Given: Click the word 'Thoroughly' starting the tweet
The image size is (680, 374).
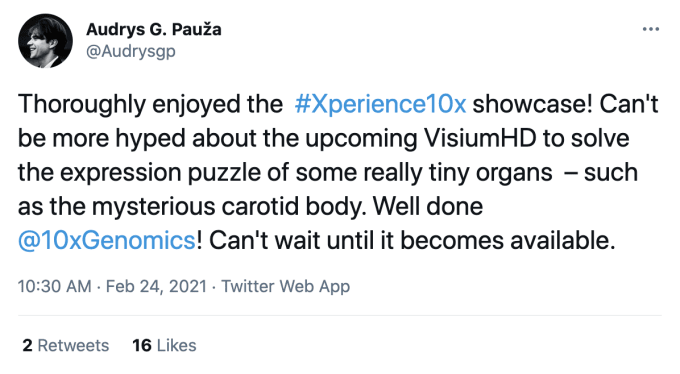Looking at the screenshot, I should click(82, 105).
